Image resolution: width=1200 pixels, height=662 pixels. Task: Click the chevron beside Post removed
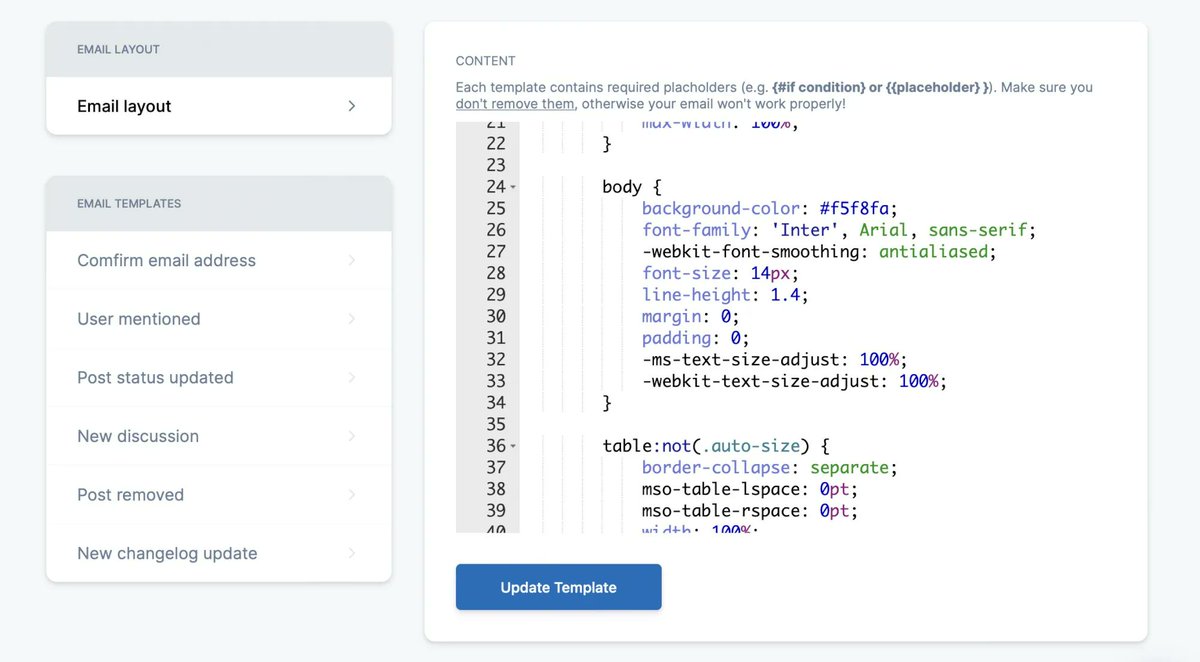tap(352, 495)
